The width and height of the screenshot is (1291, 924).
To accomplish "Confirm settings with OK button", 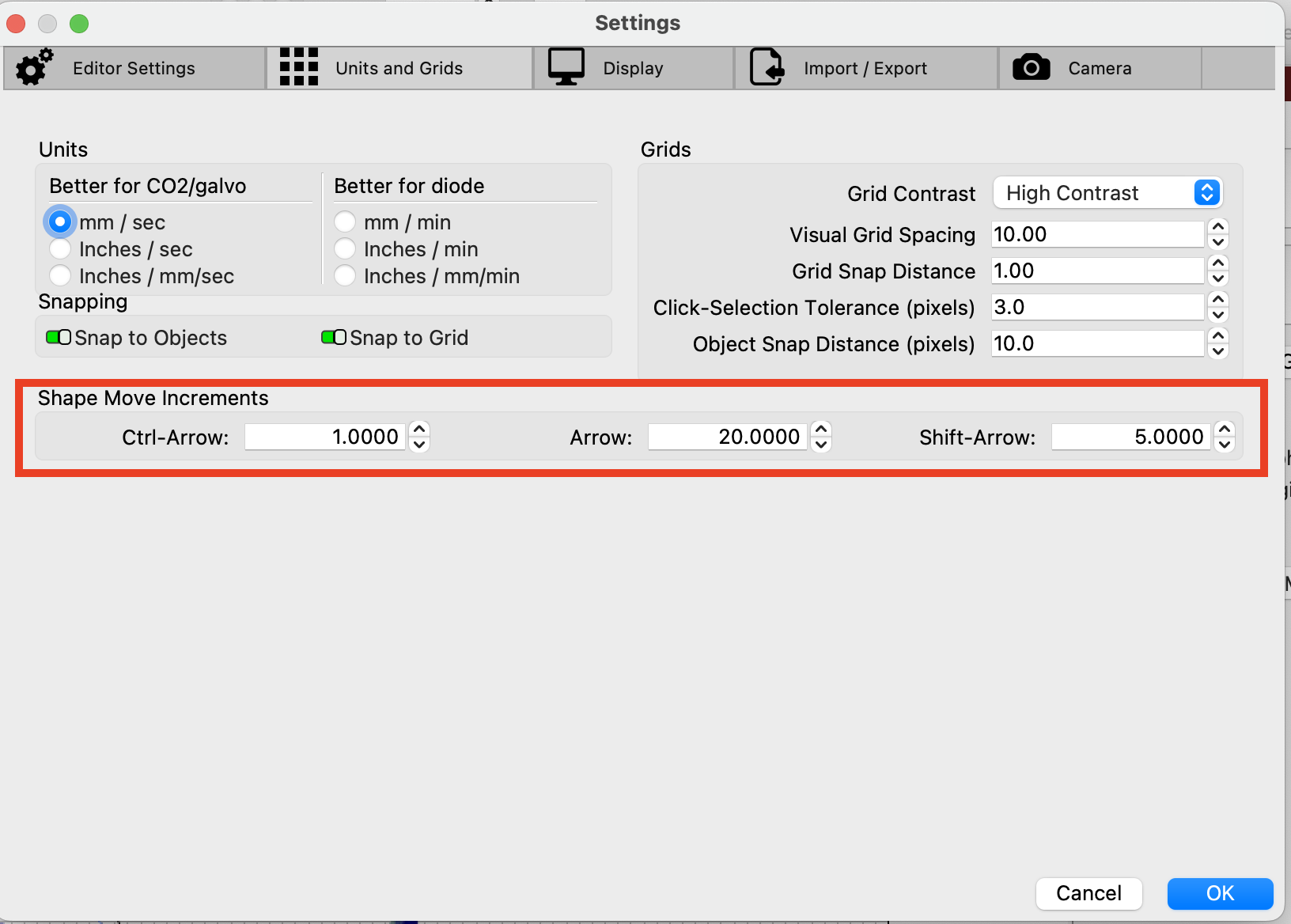I will (x=1221, y=893).
